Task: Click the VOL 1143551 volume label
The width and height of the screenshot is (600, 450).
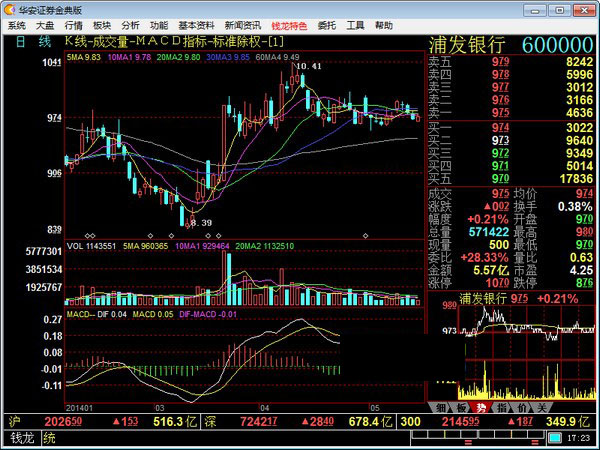Action: point(91,246)
